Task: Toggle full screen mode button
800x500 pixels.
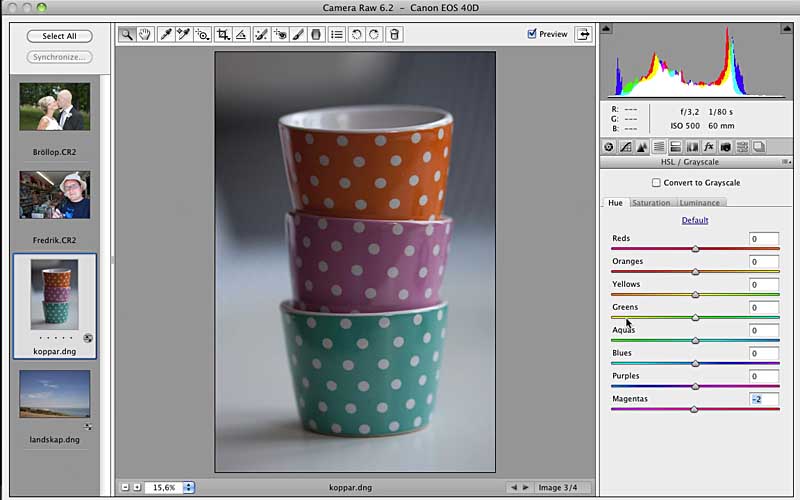Action: point(583,34)
